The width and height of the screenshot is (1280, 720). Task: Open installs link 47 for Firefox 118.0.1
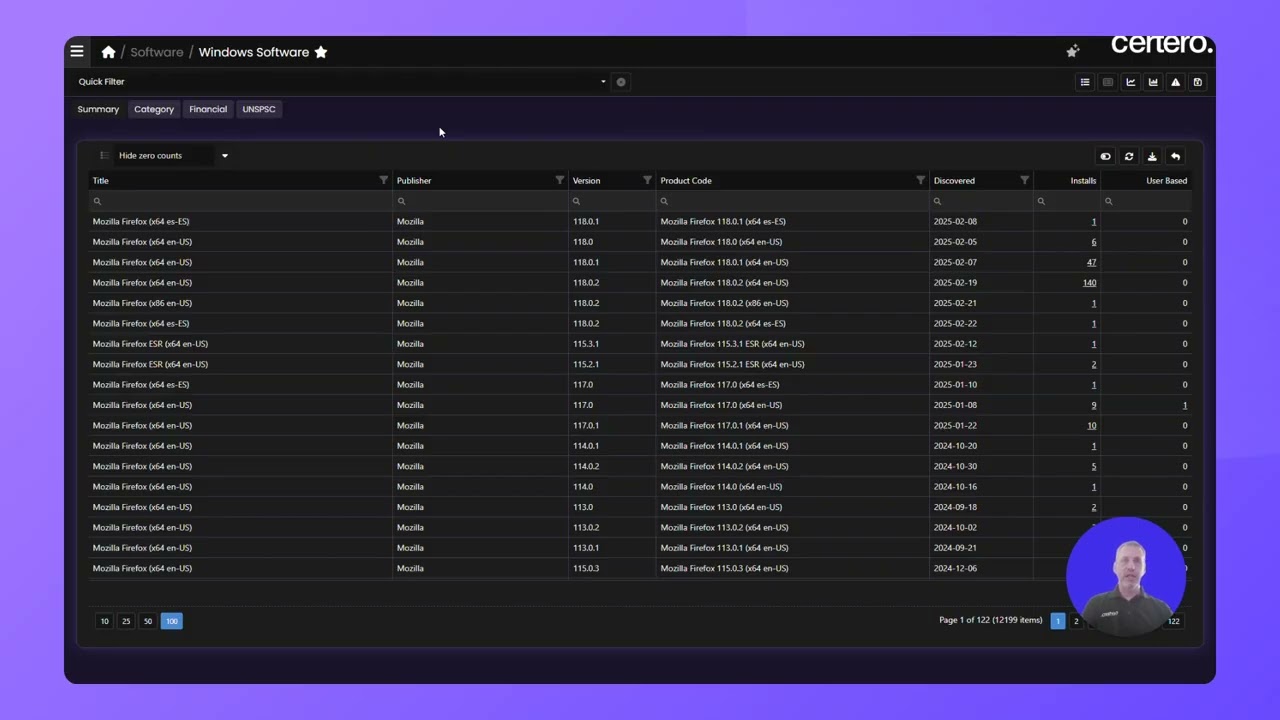[1091, 262]
